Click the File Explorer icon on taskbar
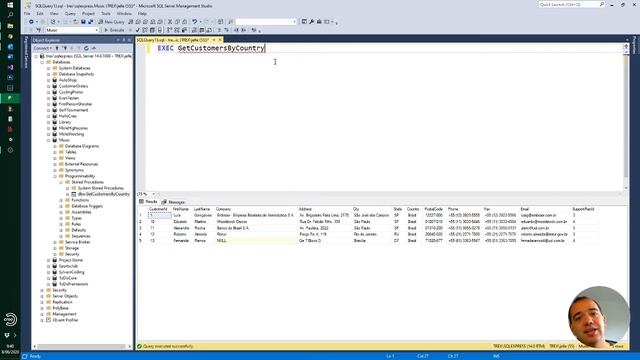This screenshot has height=360, width=640. (10, 26)
